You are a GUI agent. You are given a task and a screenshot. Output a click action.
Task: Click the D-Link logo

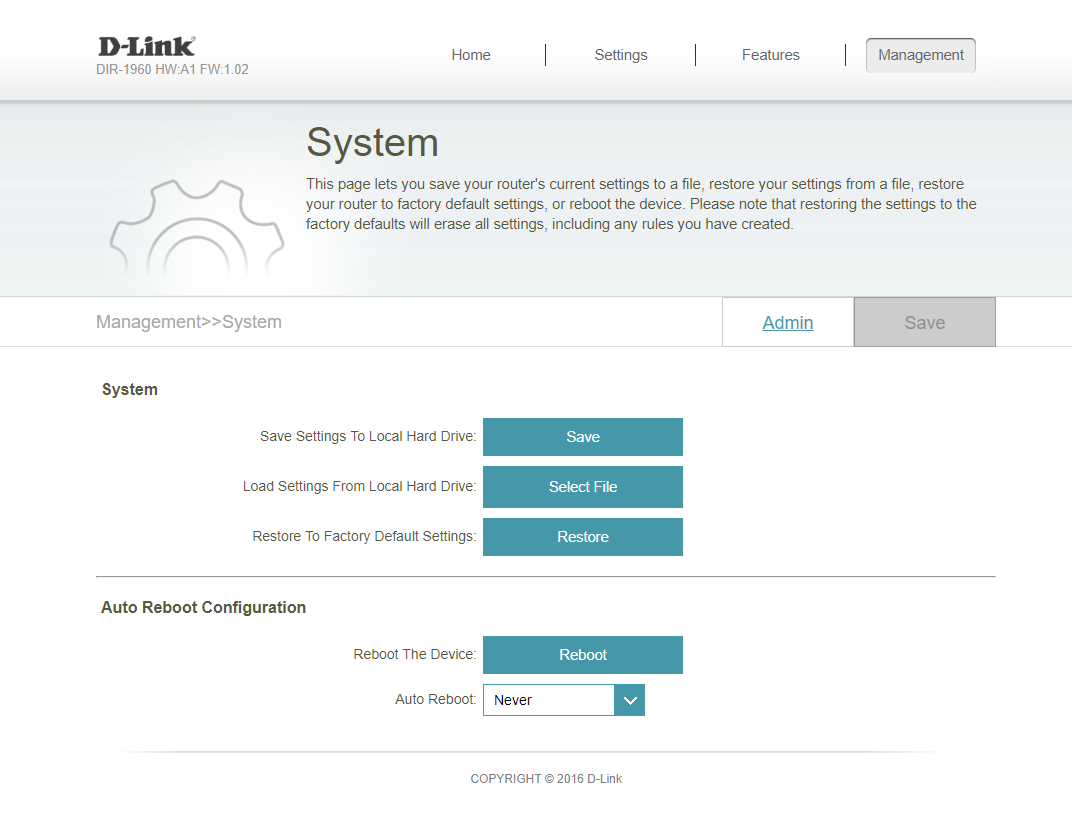pyautogui.click(x=147, y=46)
